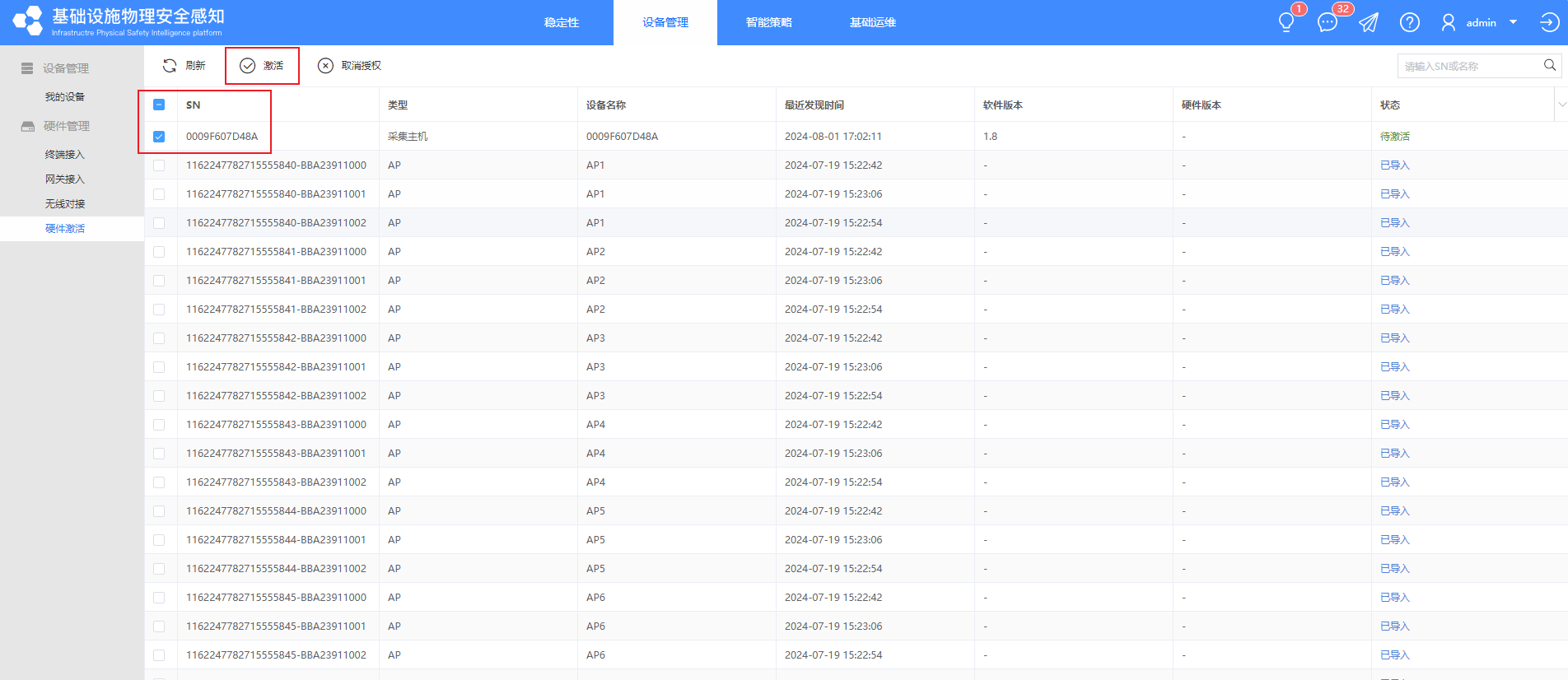Open the 智能策略 tab
The image size is (1568, 680).
pos(768,22)
